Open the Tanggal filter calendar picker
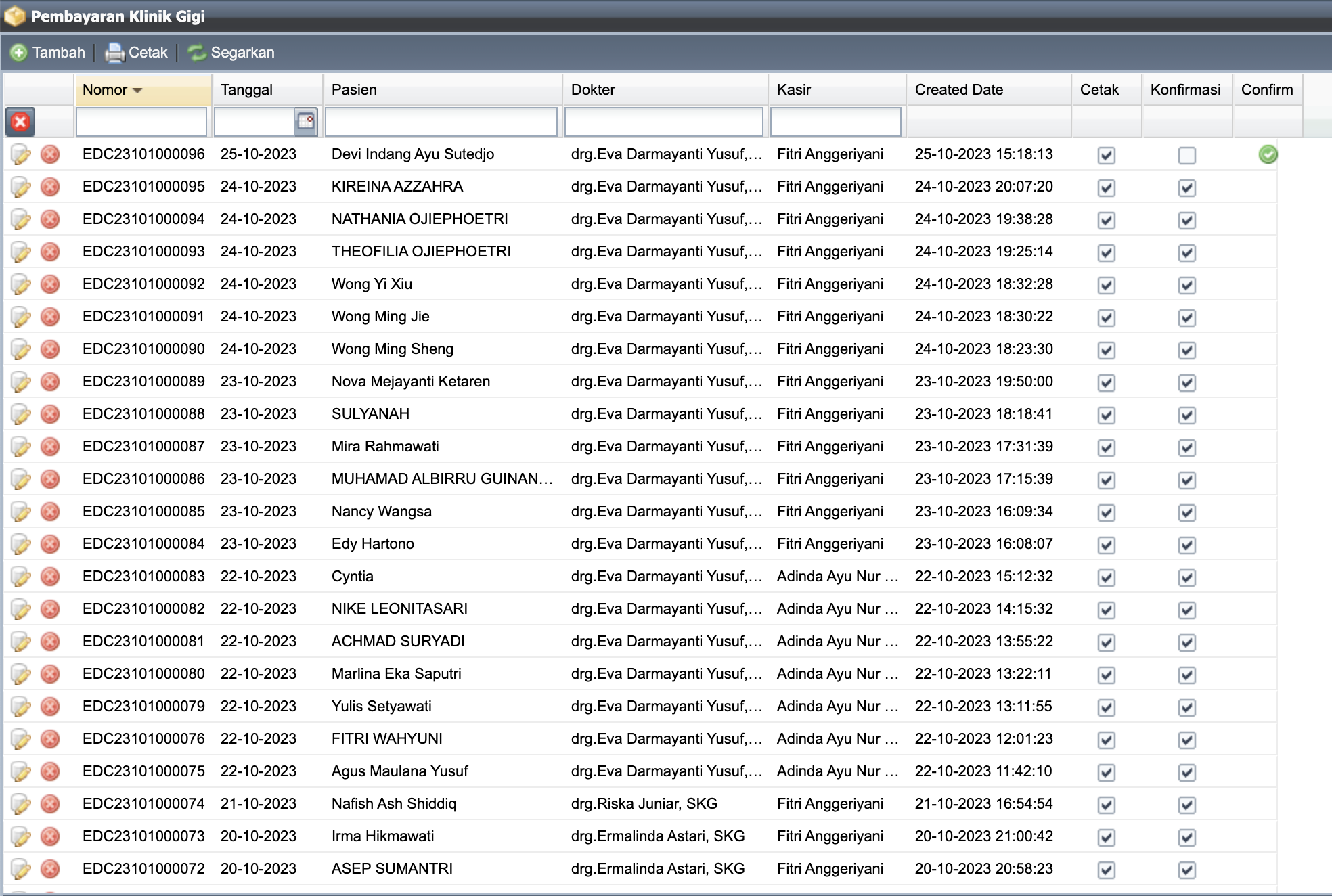Viewport: 1332px width, 896px height. (306, 122)
